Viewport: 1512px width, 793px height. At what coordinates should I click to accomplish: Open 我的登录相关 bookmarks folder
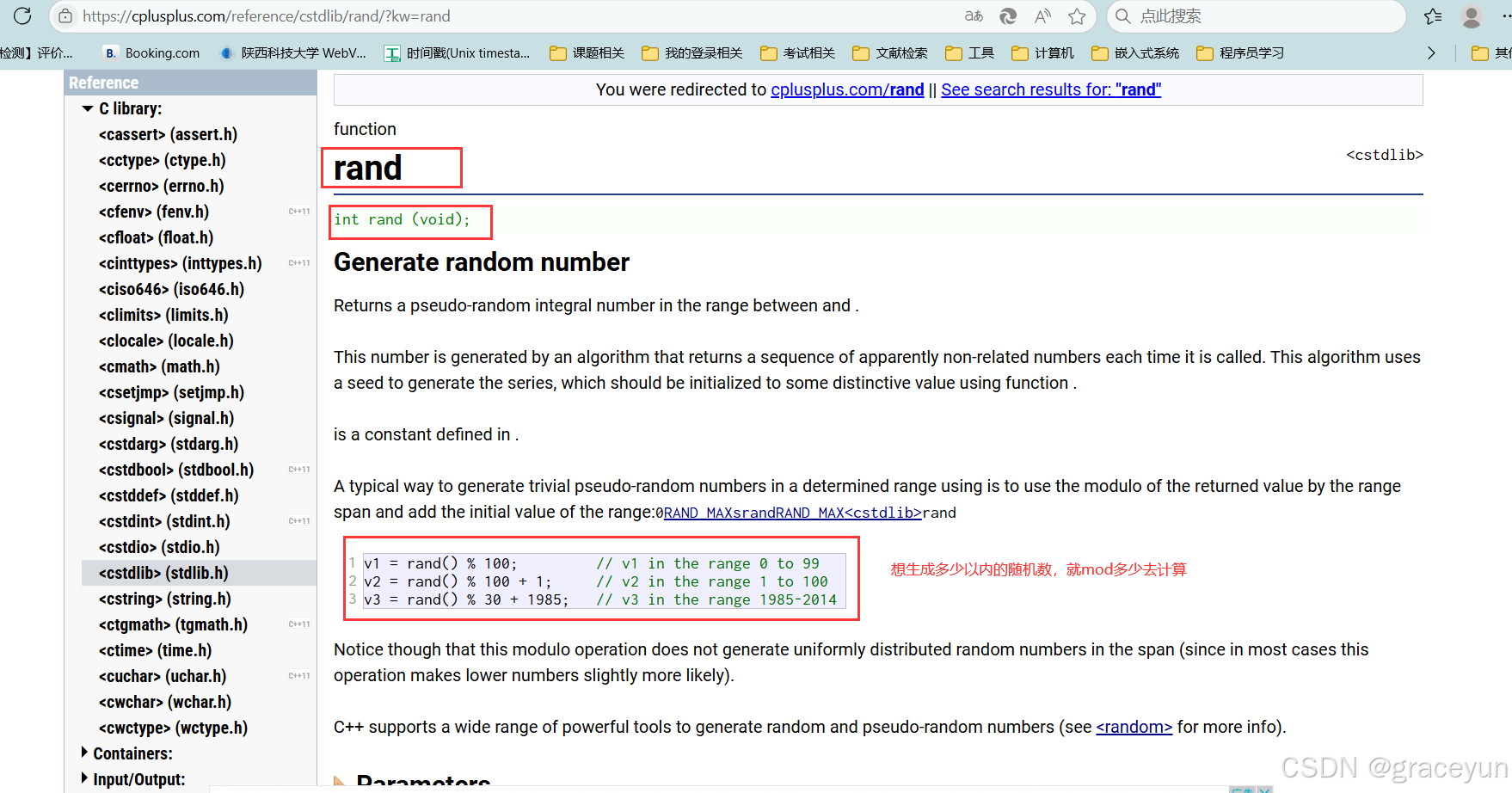pos(691,53)
